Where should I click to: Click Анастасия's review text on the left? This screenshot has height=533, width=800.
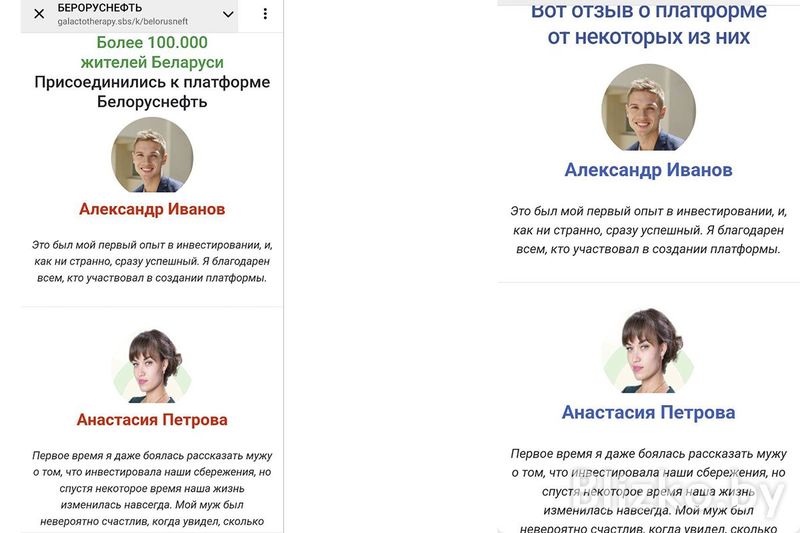click(152, 488)
